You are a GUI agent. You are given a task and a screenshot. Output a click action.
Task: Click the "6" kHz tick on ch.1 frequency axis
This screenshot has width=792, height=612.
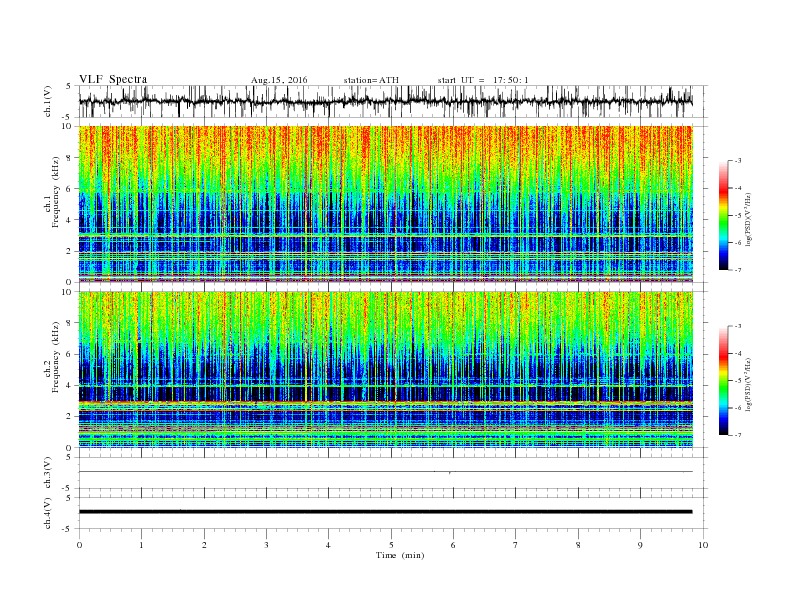click(69, 188)
